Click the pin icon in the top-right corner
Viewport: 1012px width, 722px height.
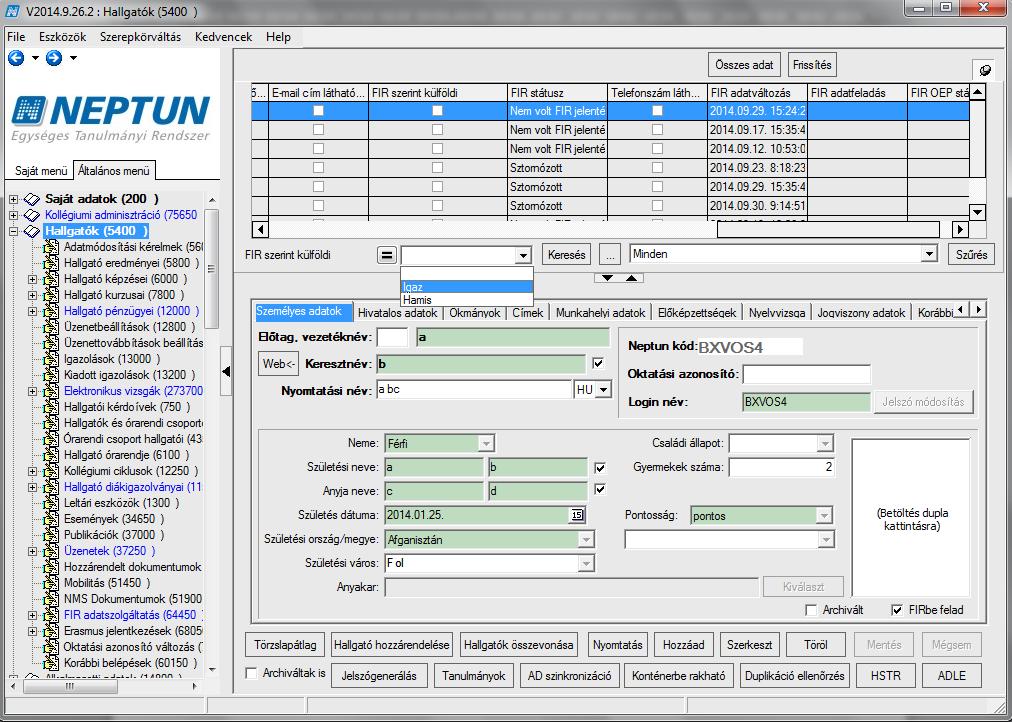[x=985, y=70]
